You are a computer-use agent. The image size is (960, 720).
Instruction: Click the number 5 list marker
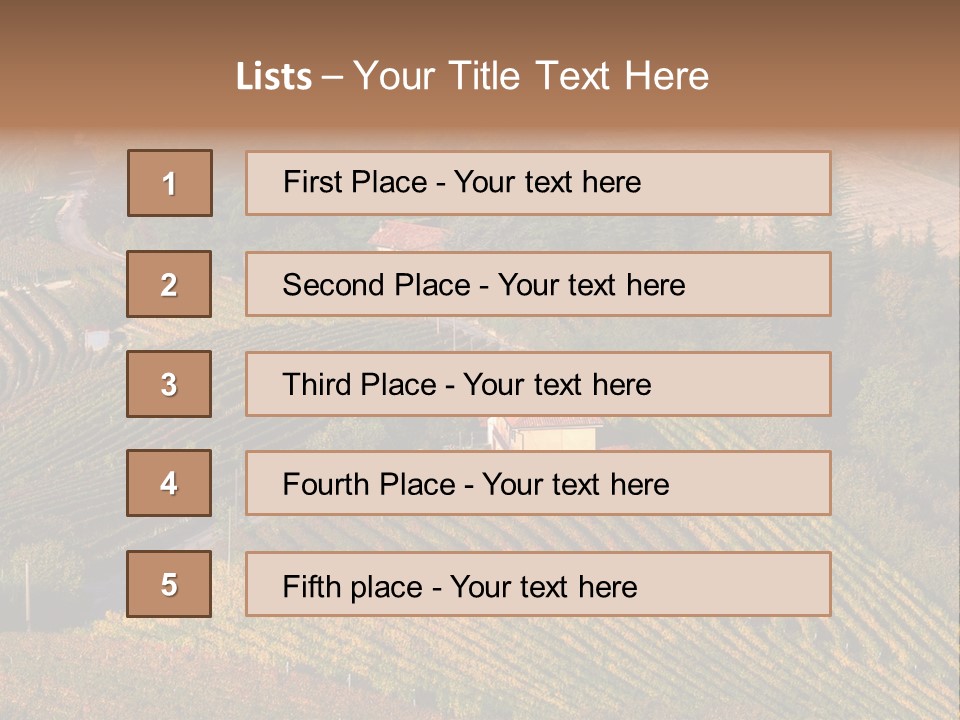tap(169, 584)
